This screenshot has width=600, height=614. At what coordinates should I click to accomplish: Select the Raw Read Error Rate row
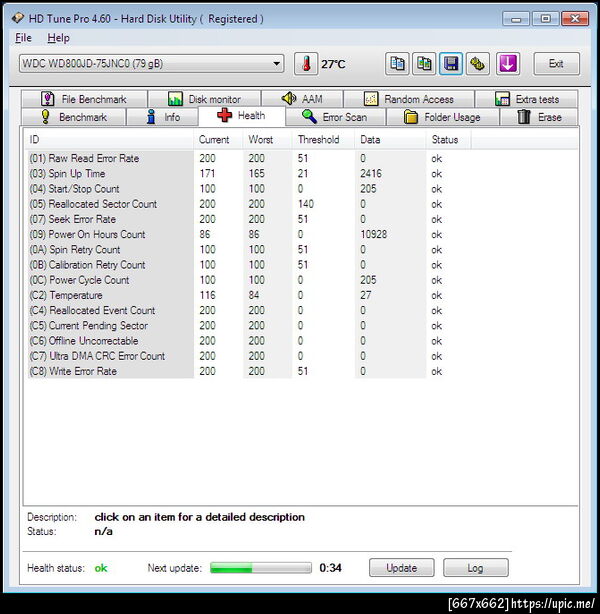tap(249, 158)
